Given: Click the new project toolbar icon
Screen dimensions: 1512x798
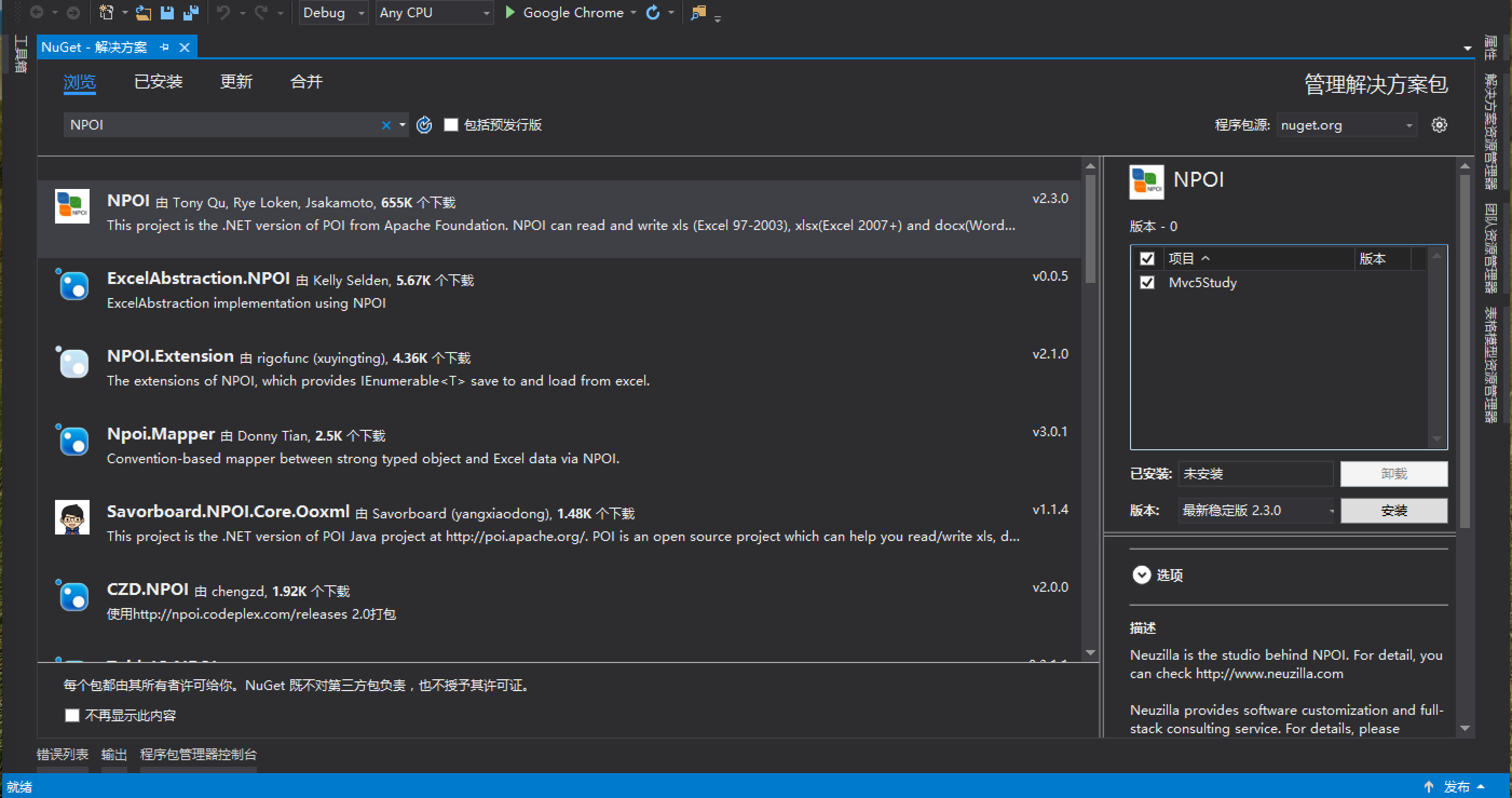Looking at the screenshot, I should click(106, 12).
